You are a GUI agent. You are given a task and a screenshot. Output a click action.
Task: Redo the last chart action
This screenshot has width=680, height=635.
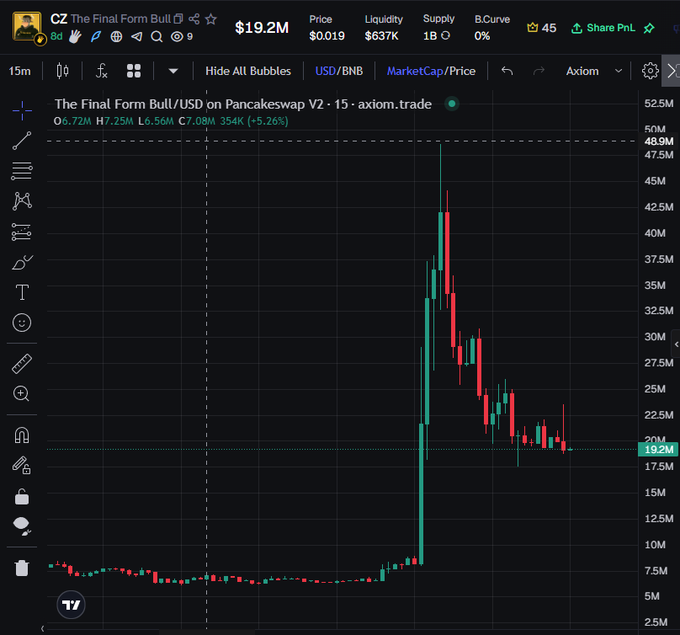click(539, 71)
